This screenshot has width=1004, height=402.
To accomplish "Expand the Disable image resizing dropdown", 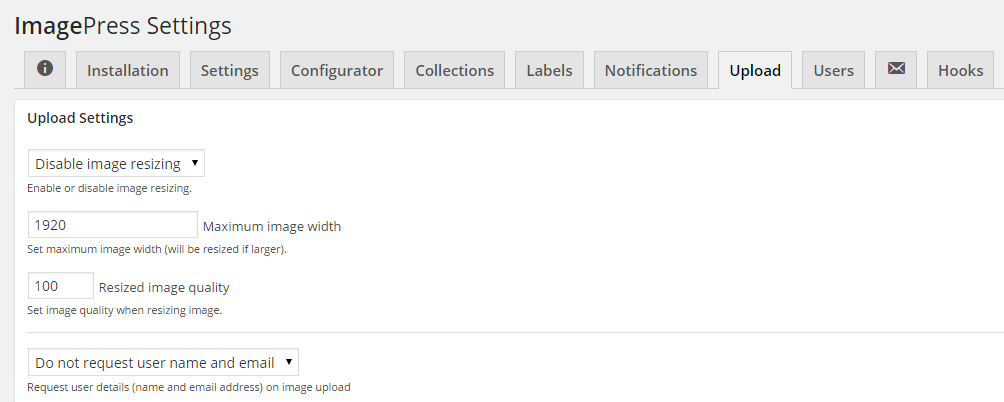I will 117,163.
